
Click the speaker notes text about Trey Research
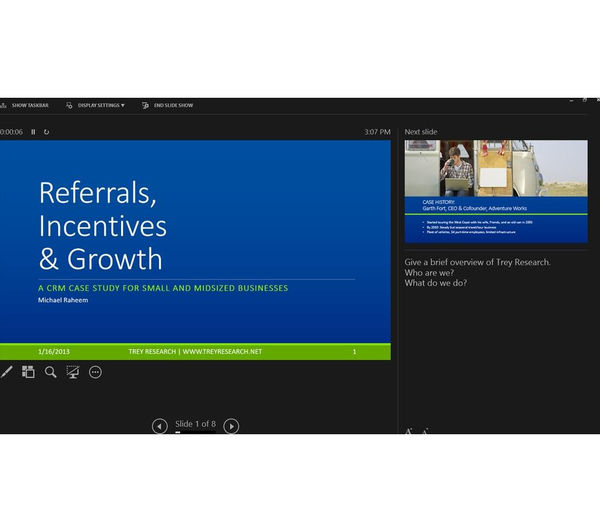point(477,273)
